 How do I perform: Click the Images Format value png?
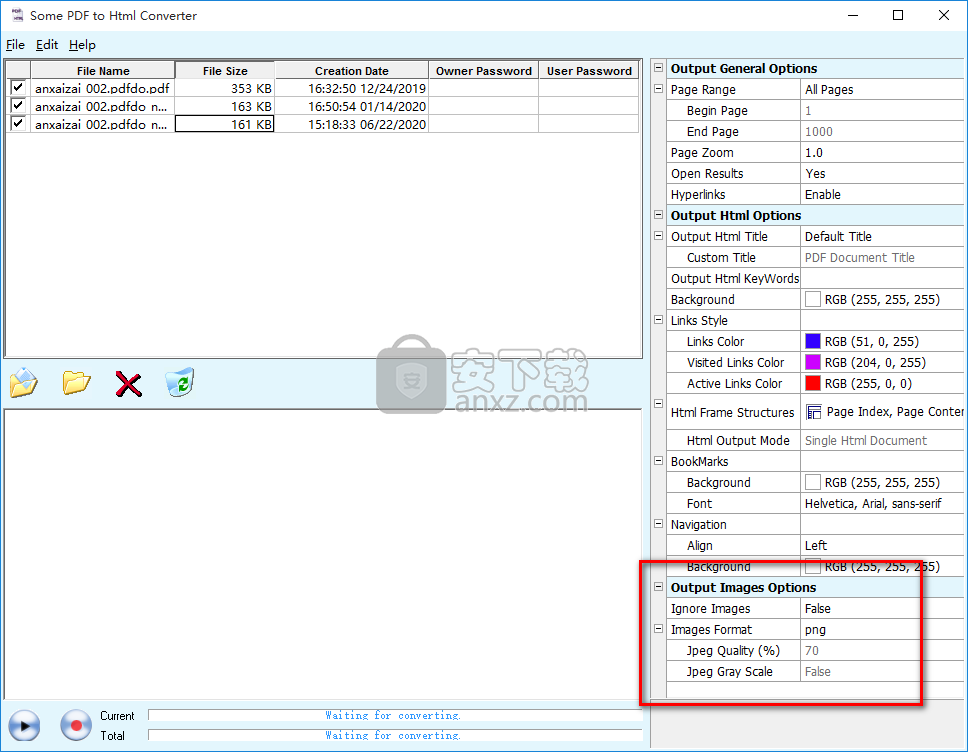click(x=883, y=629)
